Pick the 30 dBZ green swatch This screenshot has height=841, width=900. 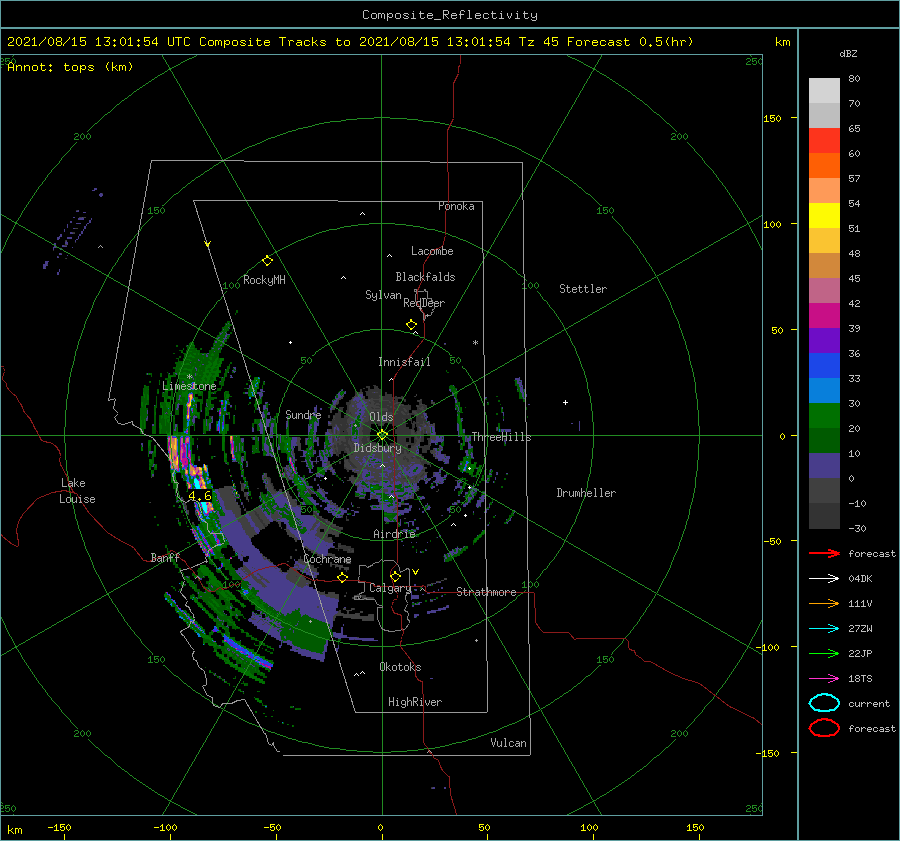pos(824,415)
